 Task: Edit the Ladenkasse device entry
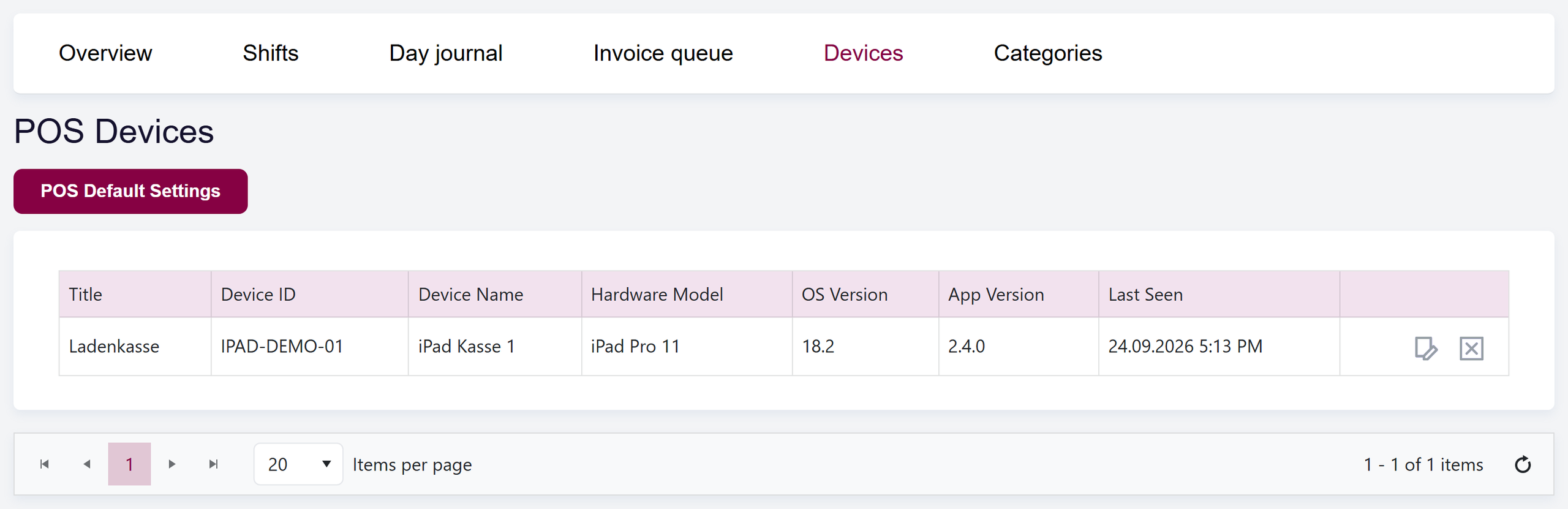tap(1426, 349)
